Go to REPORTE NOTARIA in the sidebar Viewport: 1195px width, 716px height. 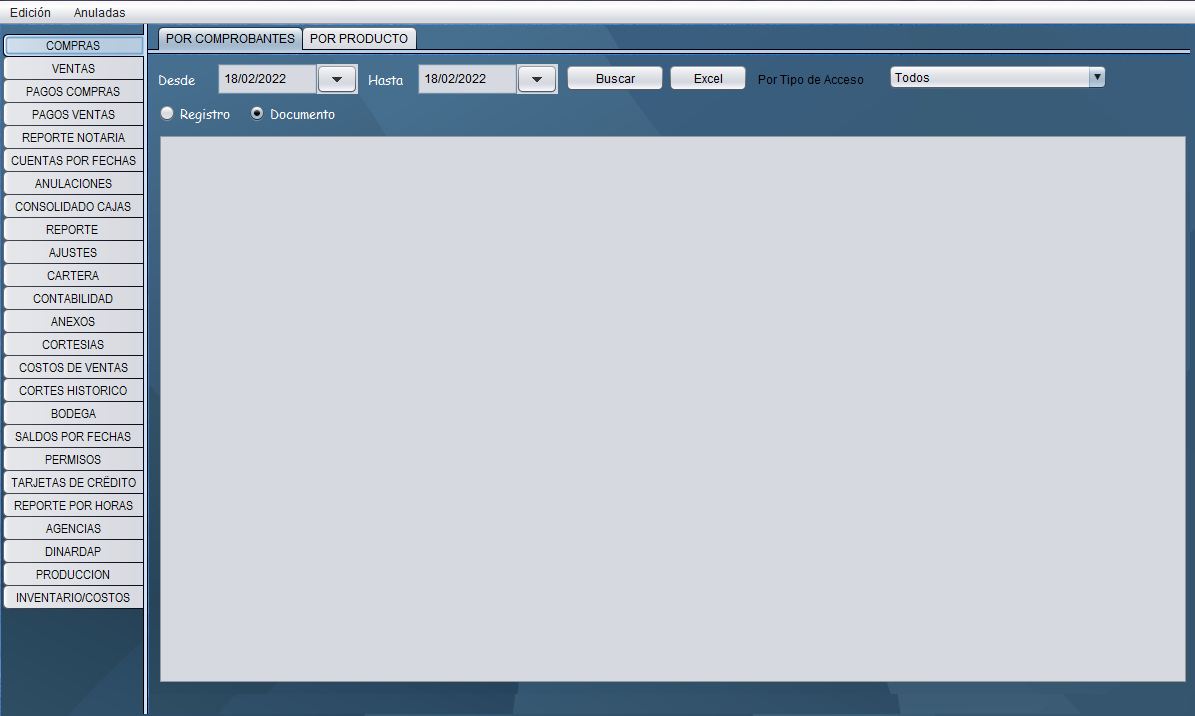click(73, 137)
